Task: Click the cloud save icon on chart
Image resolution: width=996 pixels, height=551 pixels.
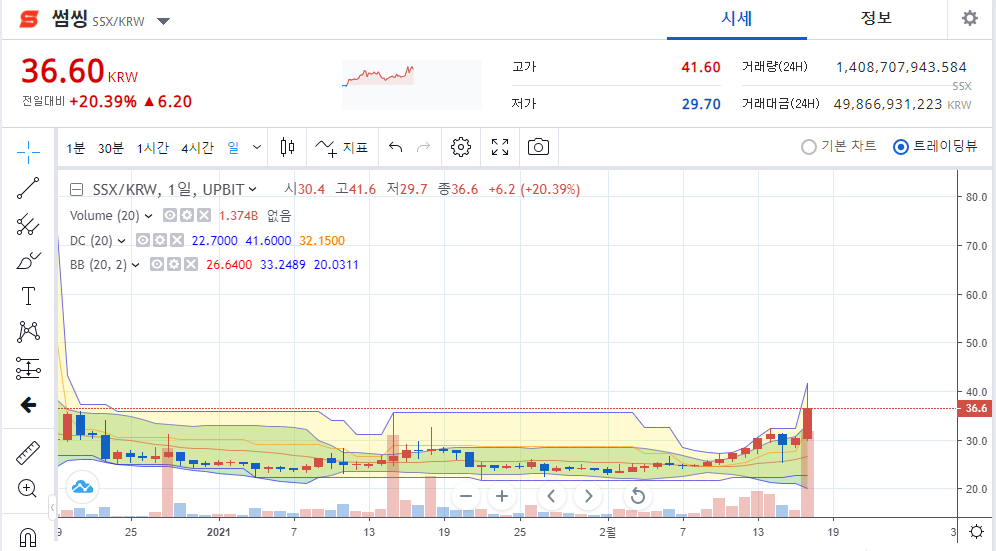Action: 82,487
